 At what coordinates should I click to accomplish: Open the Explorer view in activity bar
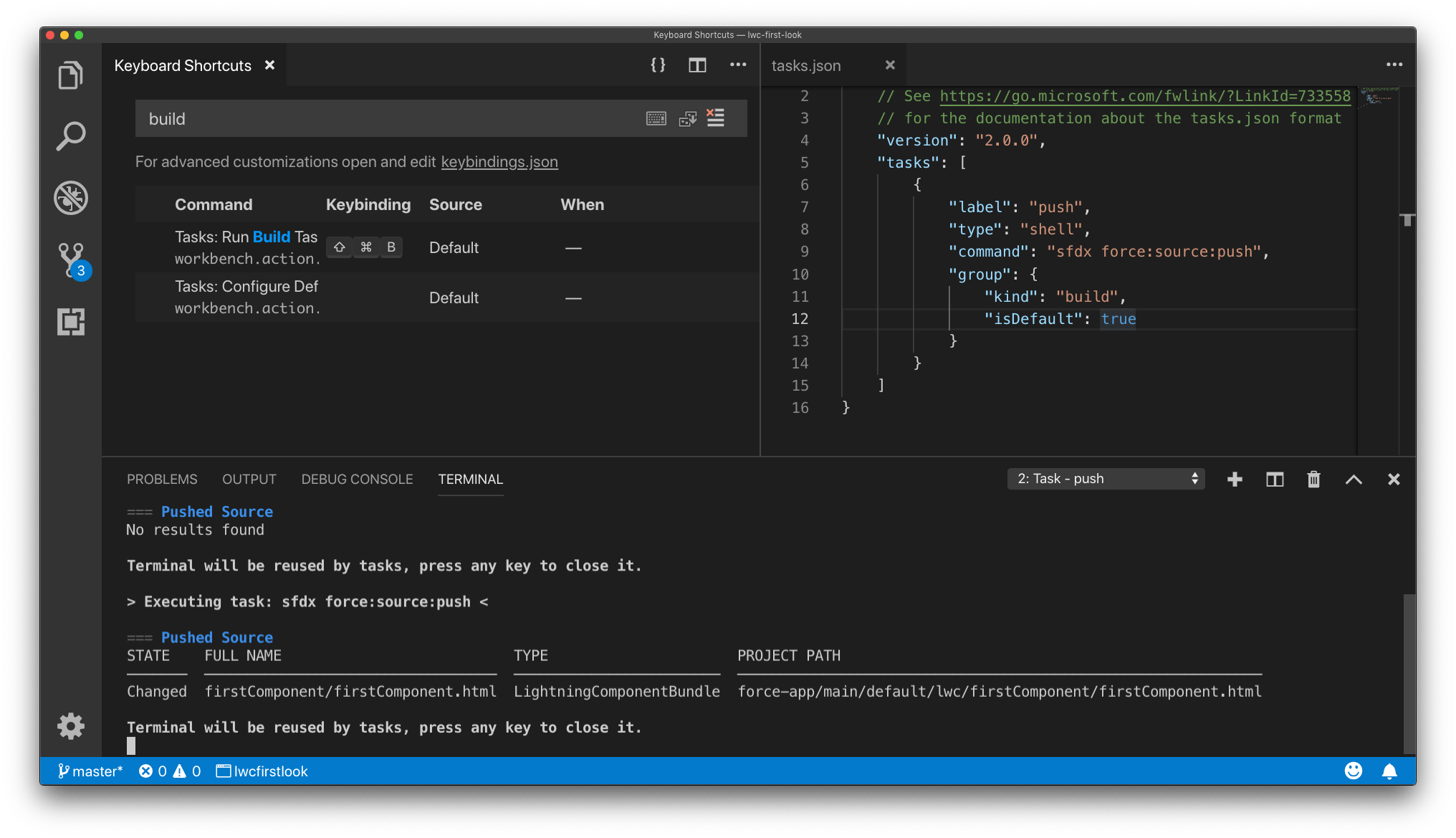pyautogui.click(x=70, y=75)
